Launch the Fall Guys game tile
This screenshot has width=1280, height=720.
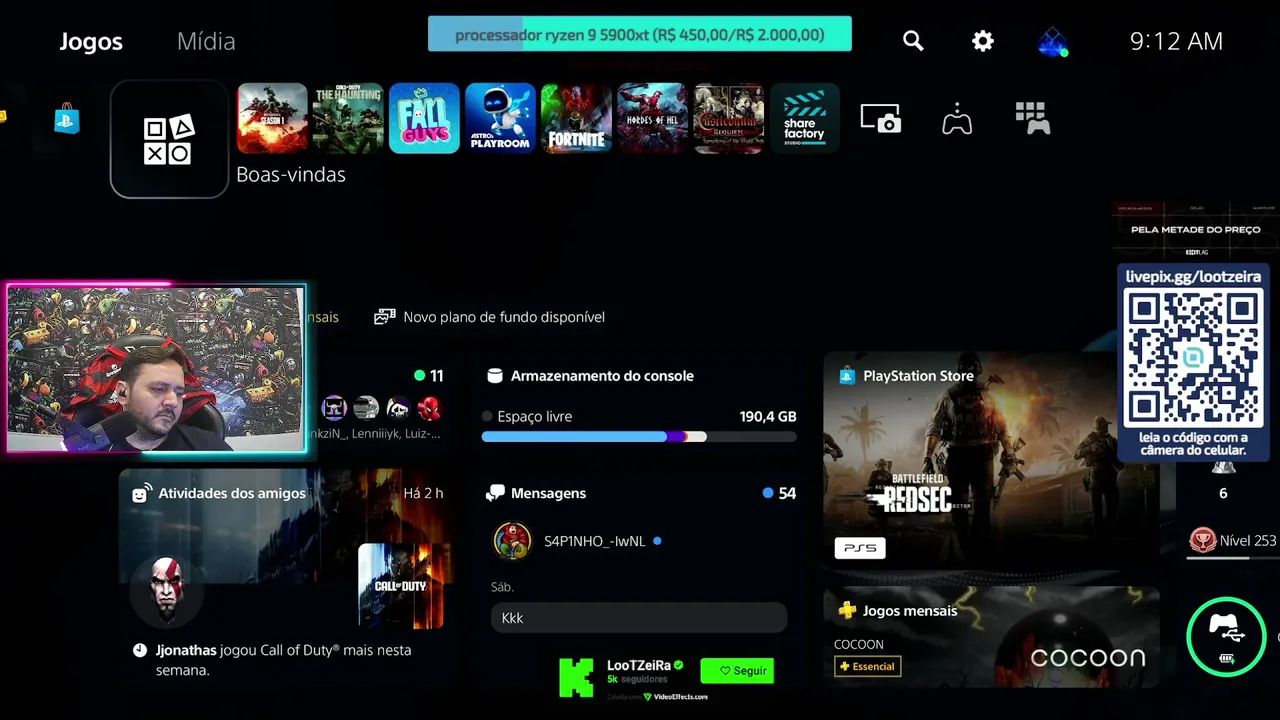click(x=424, y=118)
